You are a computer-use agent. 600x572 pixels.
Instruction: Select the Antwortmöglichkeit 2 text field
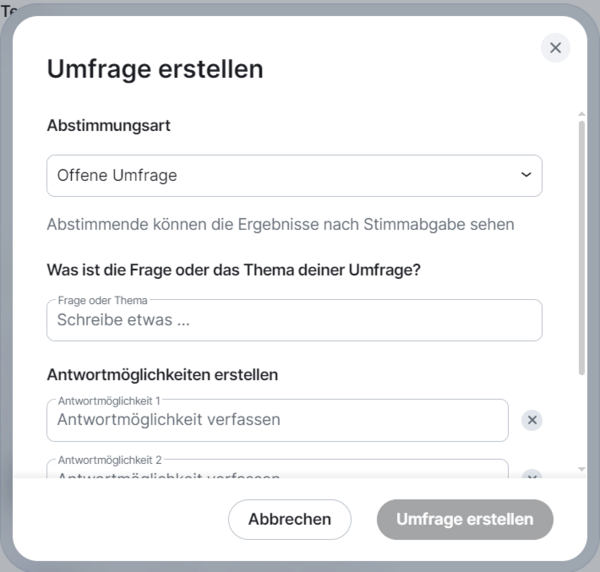click(x=277, y=470)
